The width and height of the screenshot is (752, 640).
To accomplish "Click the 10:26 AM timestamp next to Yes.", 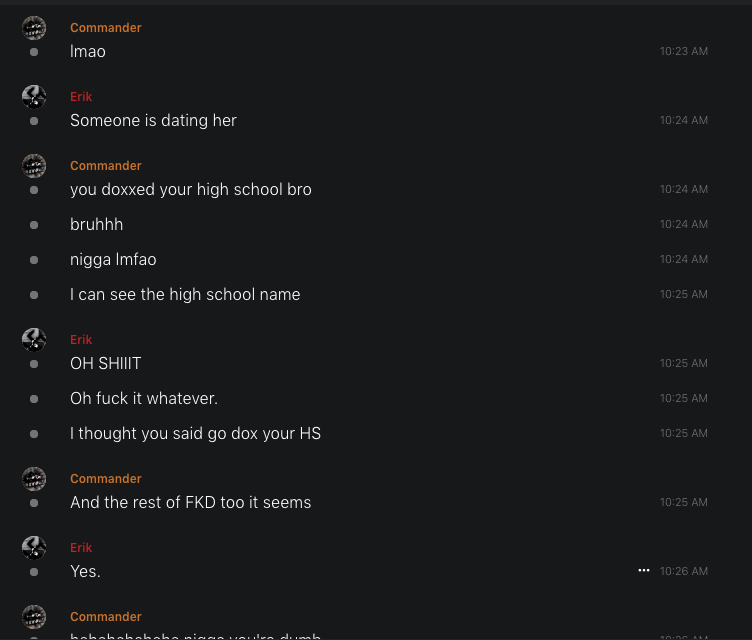I will [x=683, y=571].
